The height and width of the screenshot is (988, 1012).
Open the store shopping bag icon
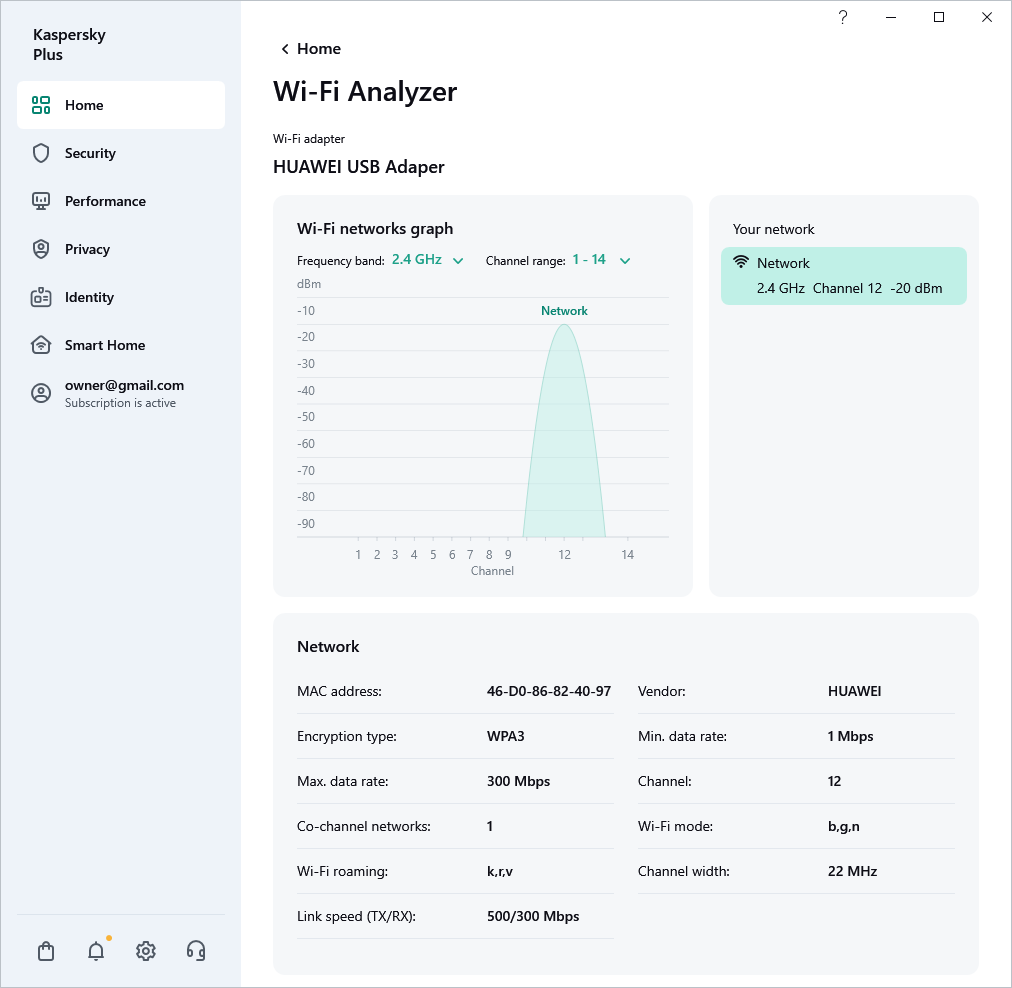point(46,951)
